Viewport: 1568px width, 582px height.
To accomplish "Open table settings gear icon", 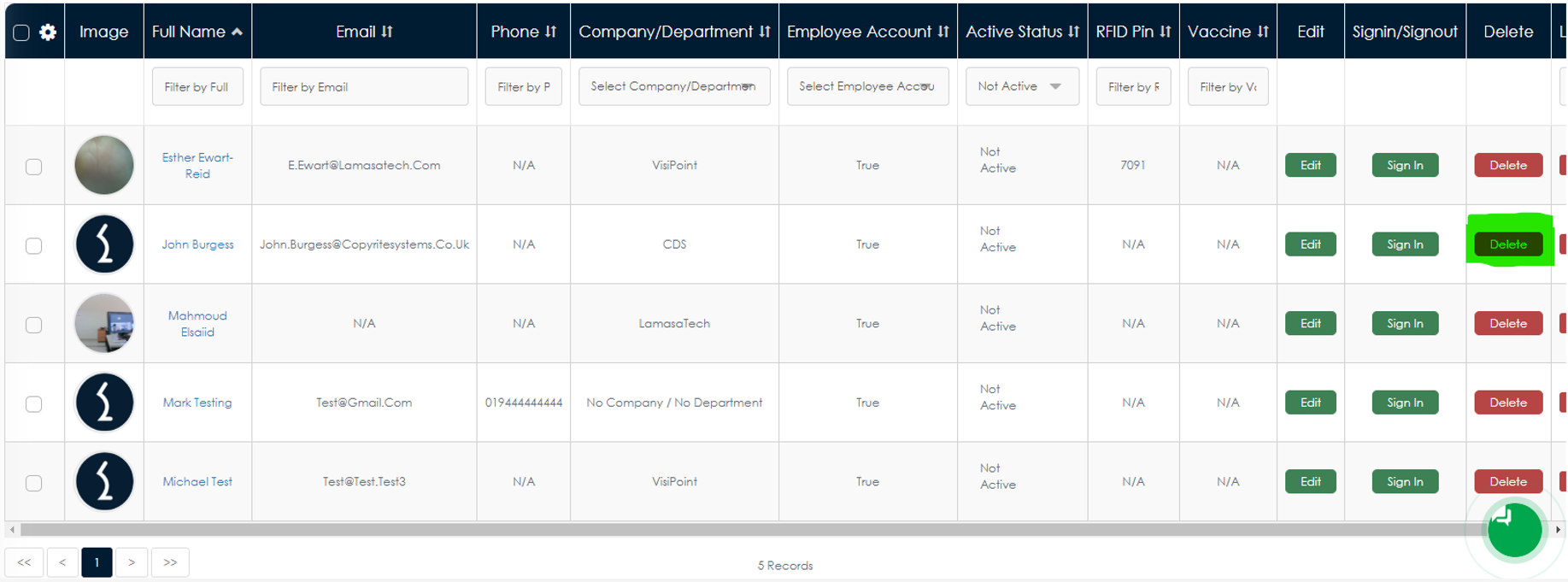I will point(48,32).
